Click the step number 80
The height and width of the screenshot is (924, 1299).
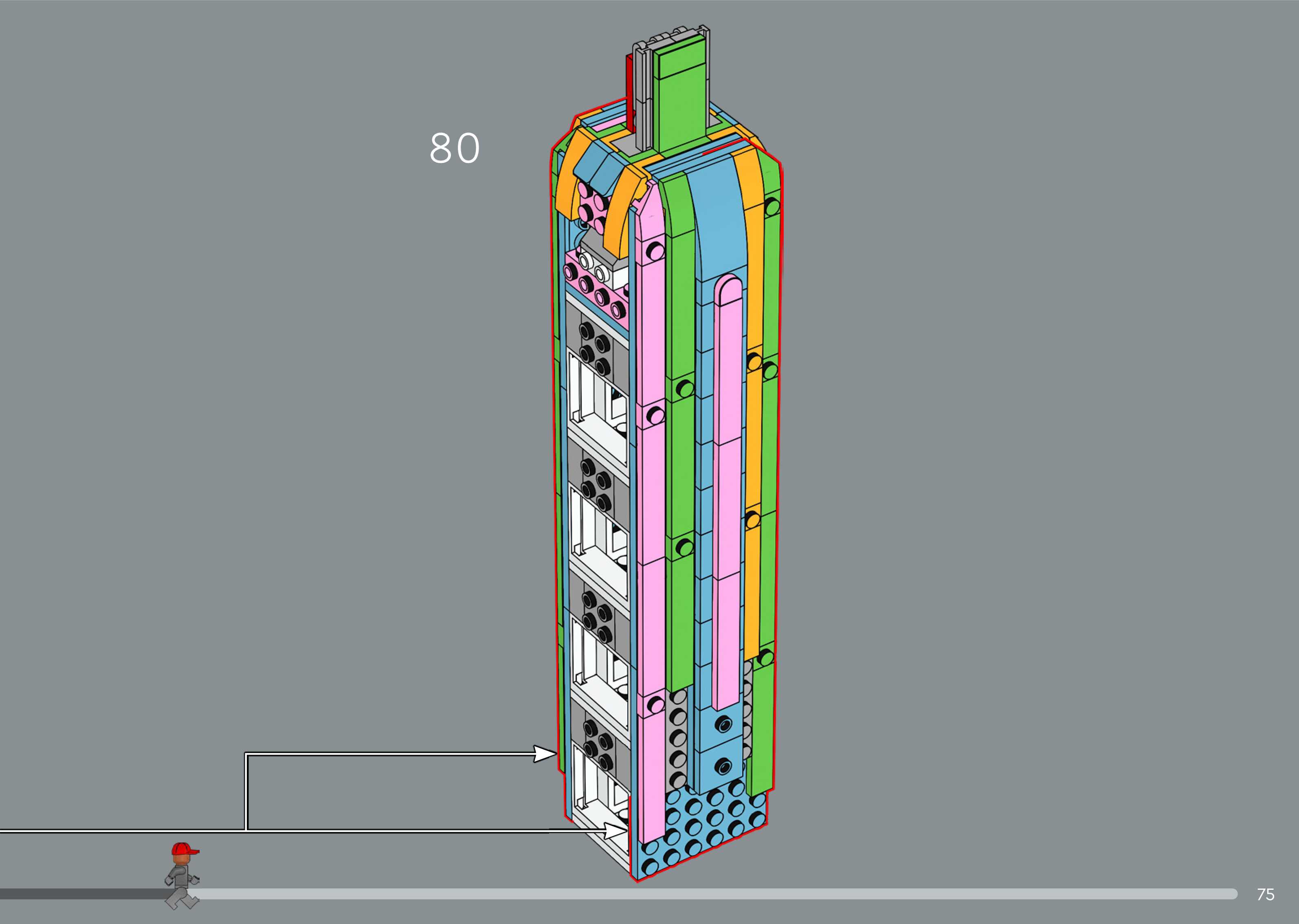(x=455, y=148)
